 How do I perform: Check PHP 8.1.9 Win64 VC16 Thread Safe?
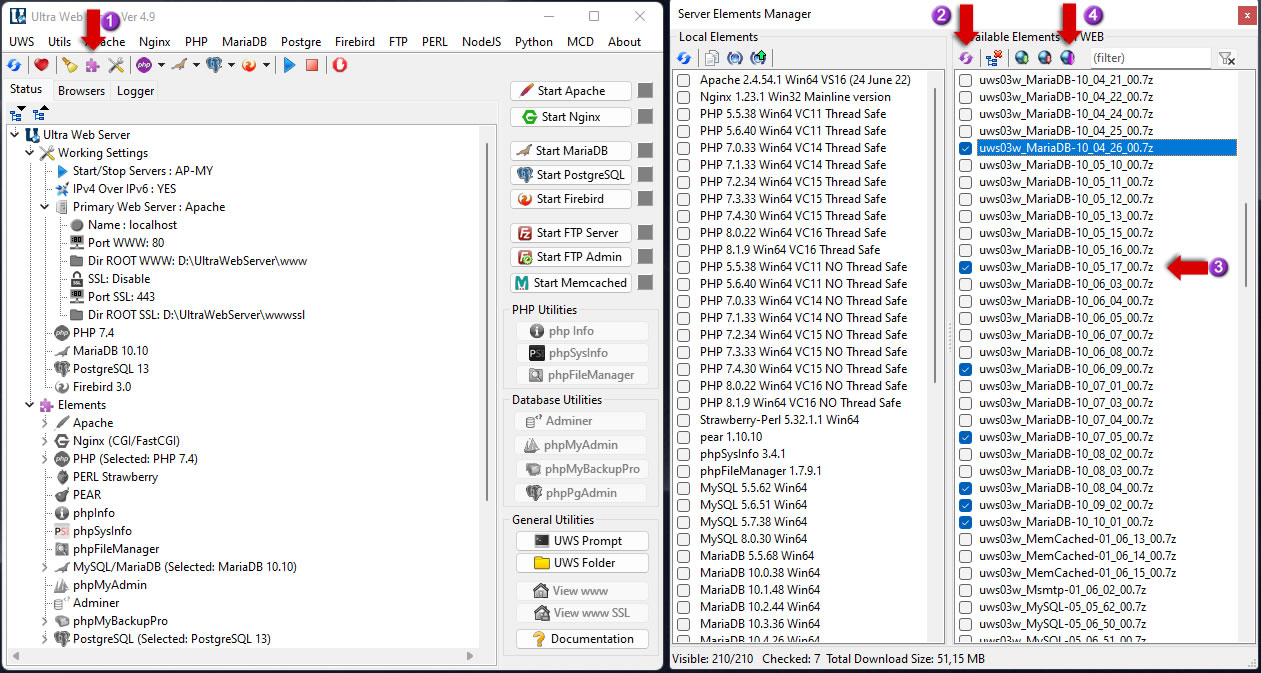[x=684, y=250]
